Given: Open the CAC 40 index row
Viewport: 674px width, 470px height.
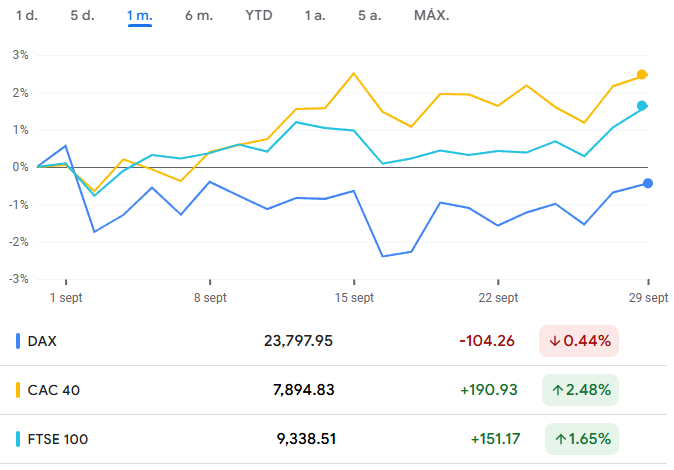Looking at the screenshot, I should [x=334, y=390].
